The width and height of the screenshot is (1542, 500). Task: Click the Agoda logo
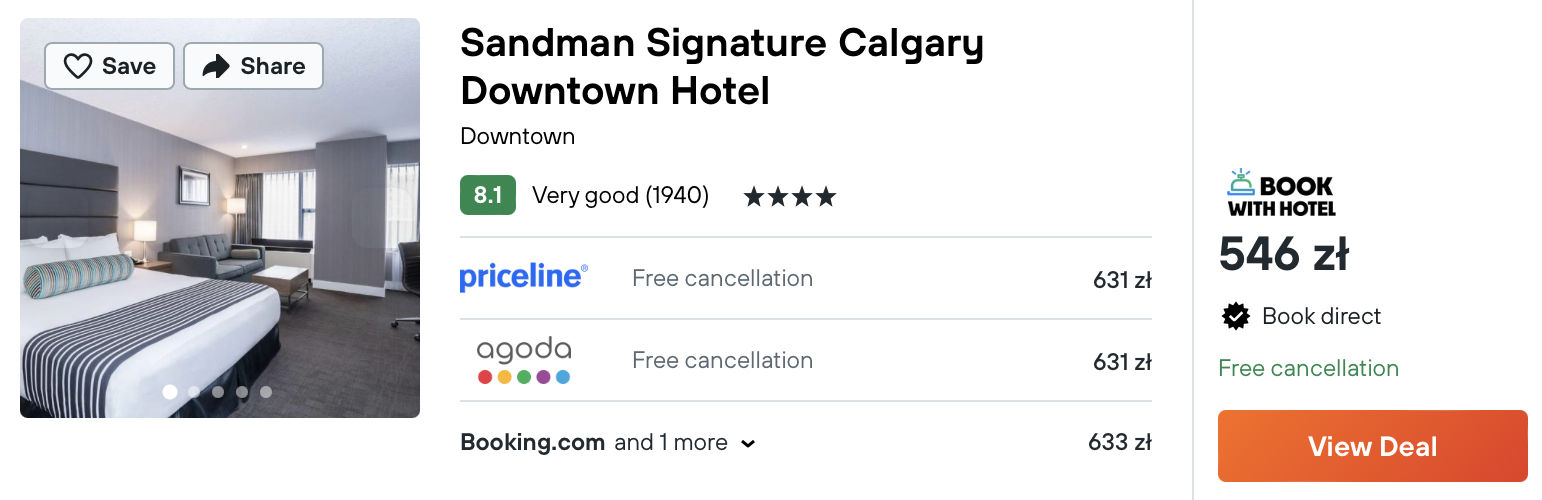(x=524, y=361)
